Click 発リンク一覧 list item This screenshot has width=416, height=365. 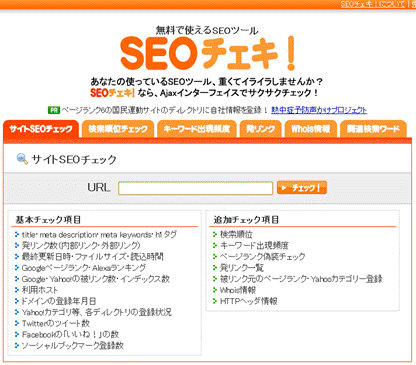tap(242, 268)
